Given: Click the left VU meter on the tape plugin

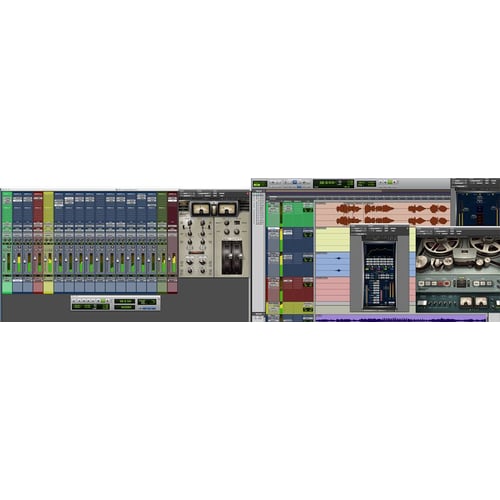Looking at the screenshot, I should (x=466, y=302).
